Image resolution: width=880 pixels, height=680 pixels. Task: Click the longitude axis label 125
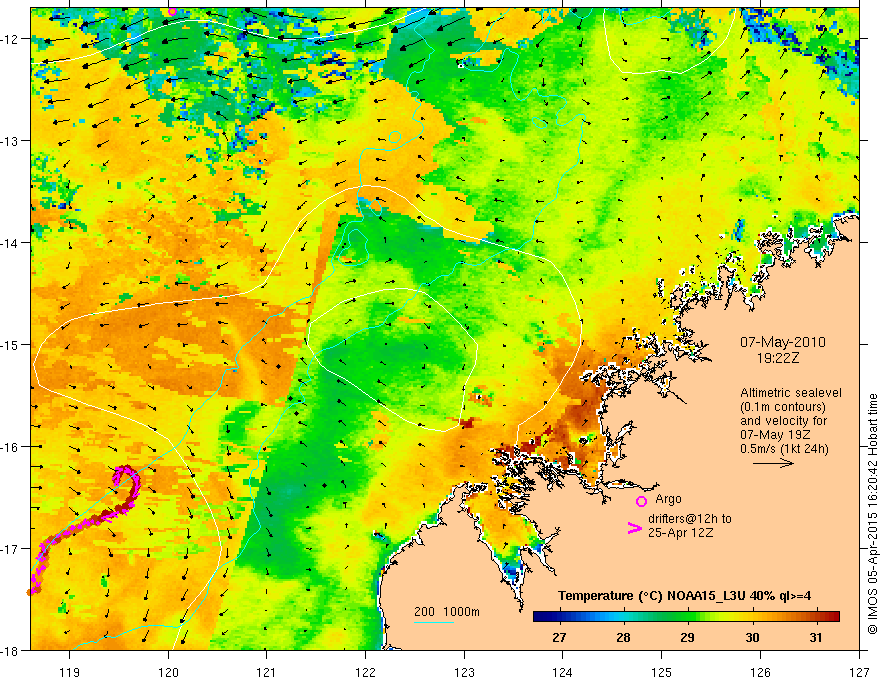[662, 672]
